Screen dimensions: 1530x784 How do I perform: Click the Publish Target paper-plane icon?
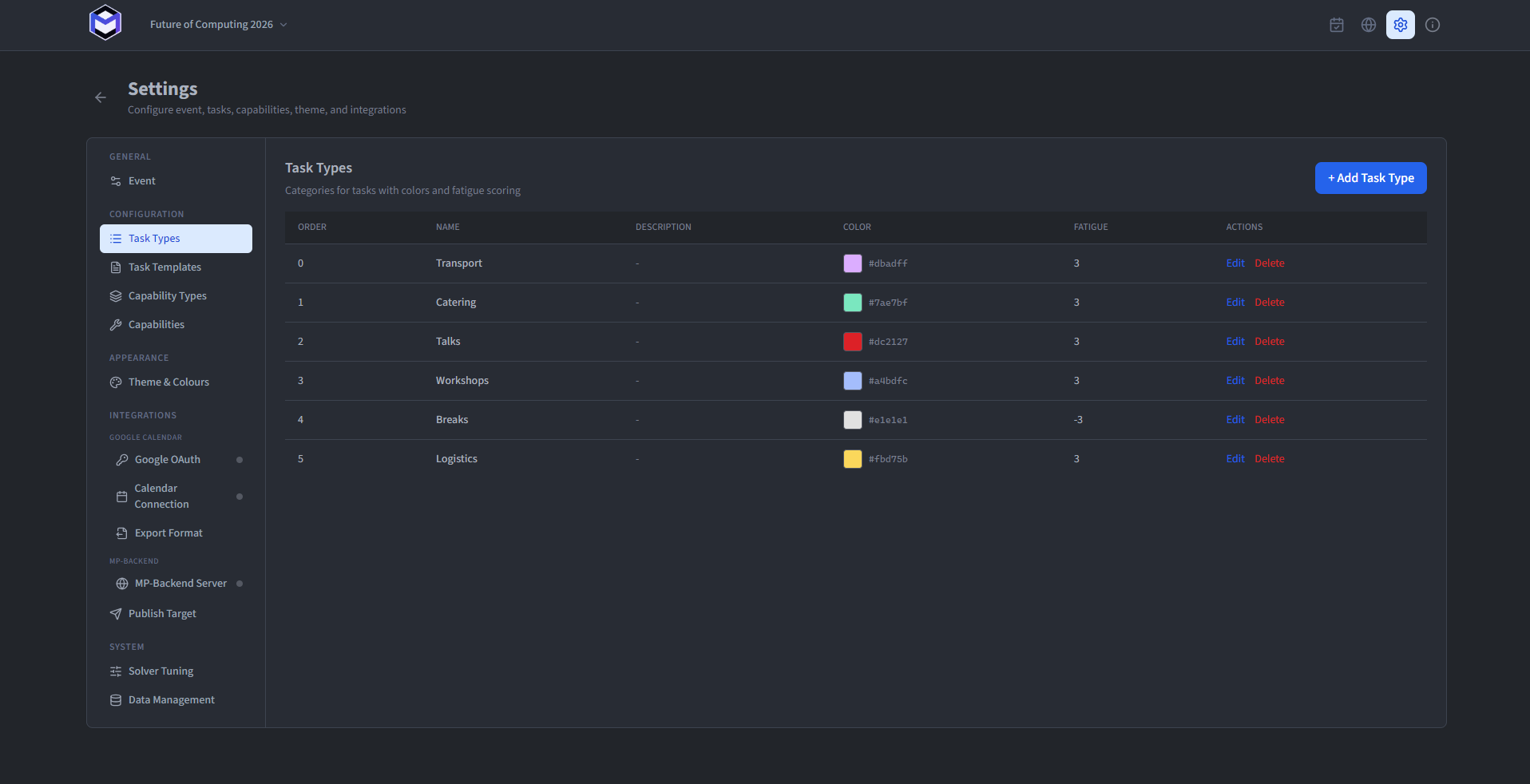coord(116,614)
